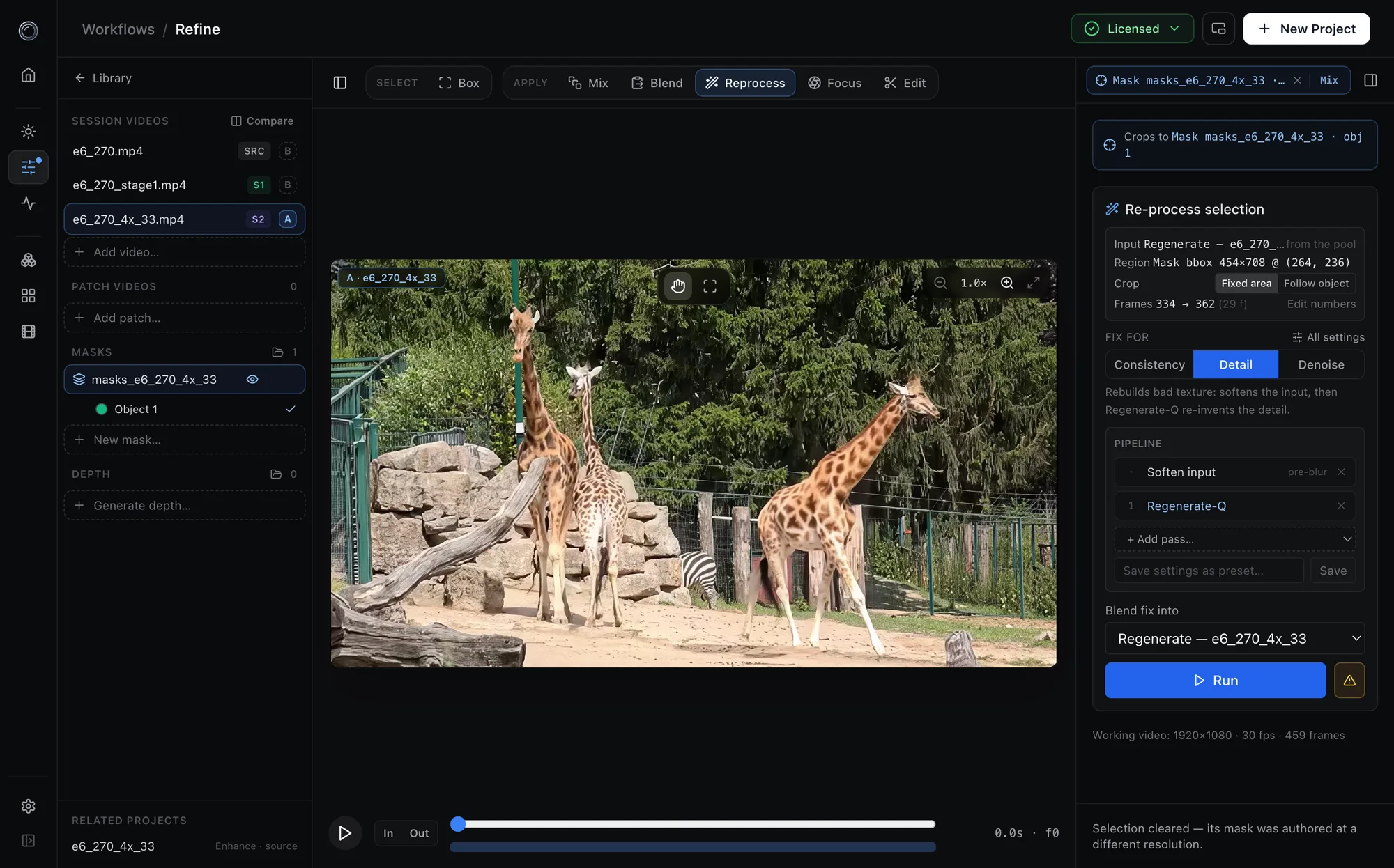
Task: Select the Detail fix tab
Action: click(1235, 365)
